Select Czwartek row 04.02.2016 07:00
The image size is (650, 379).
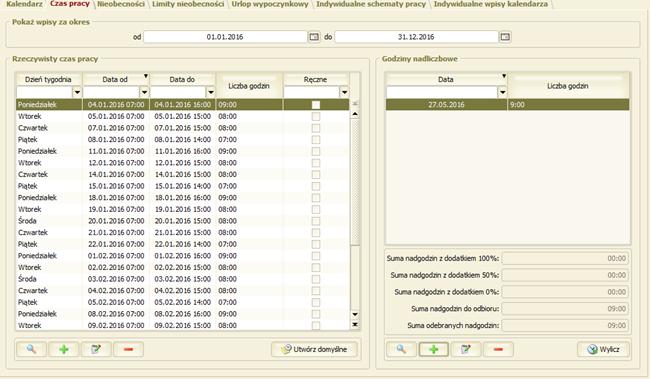182,291
